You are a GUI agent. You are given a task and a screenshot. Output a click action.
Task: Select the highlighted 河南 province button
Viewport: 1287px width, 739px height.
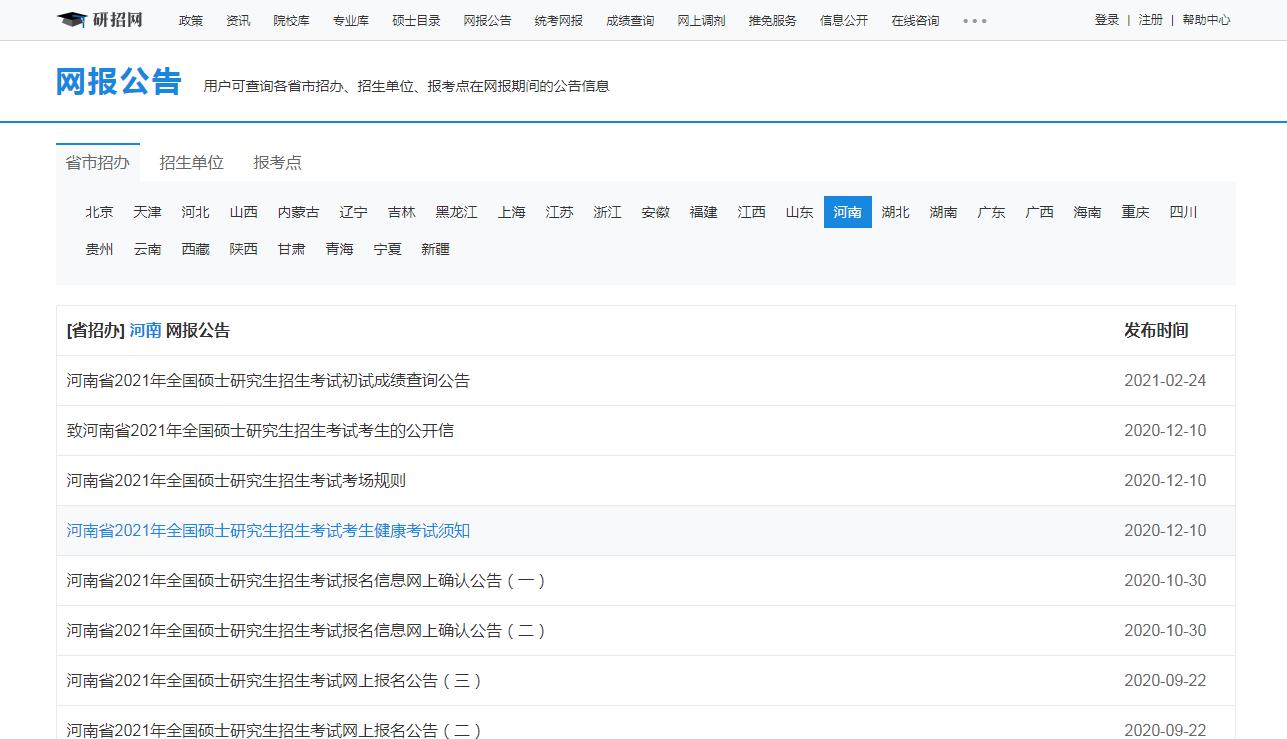[848, 212]
